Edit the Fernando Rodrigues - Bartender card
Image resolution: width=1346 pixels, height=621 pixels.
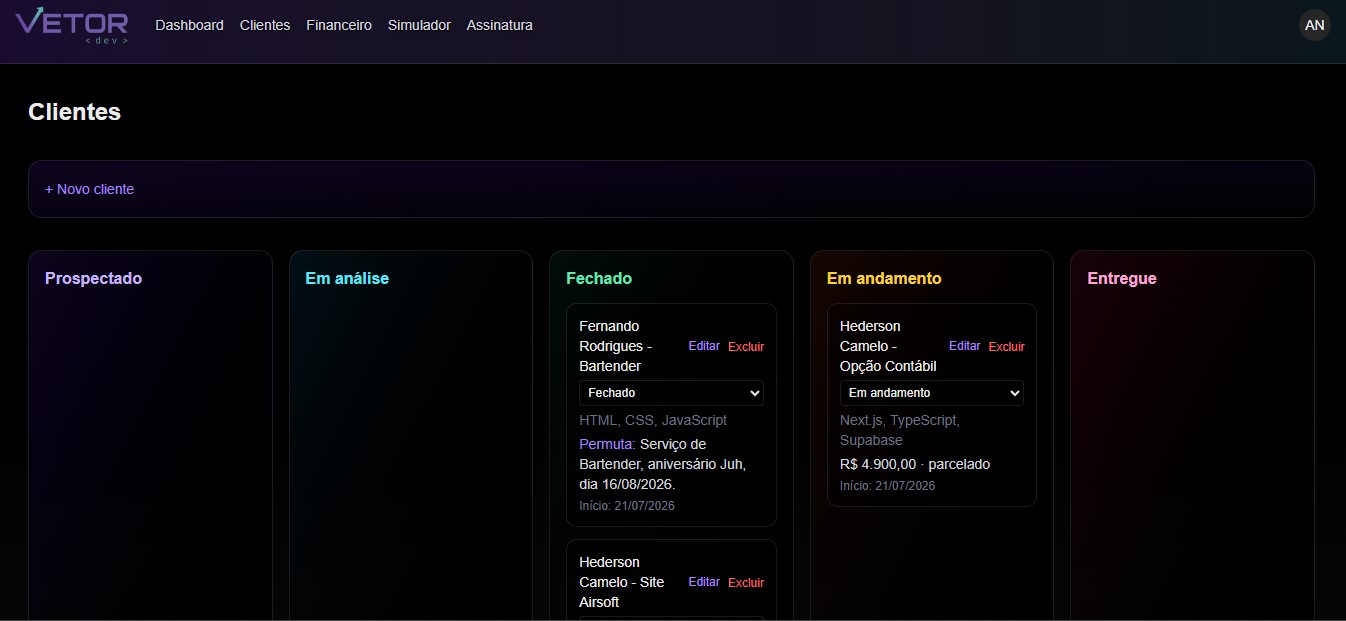click(704, 346)
